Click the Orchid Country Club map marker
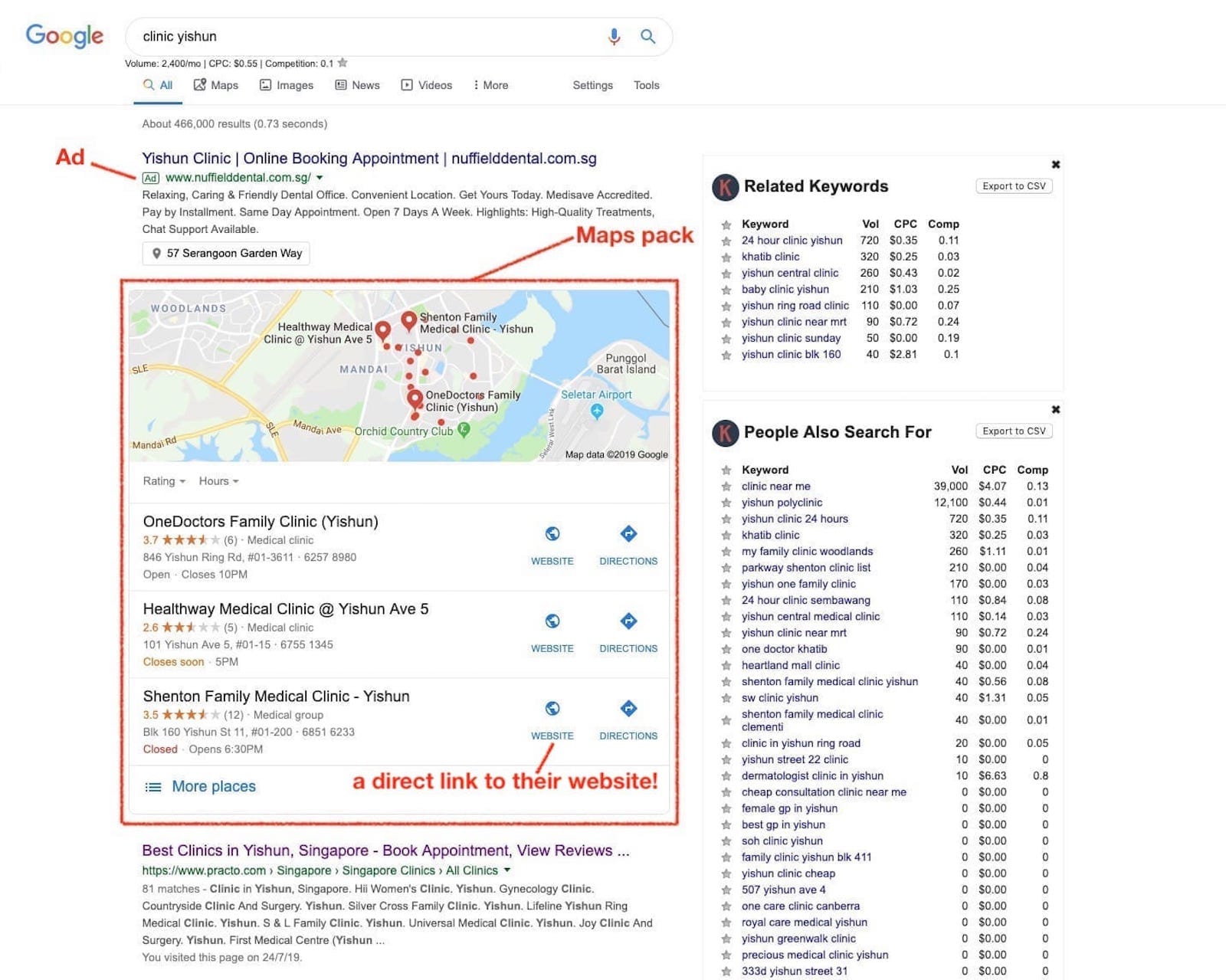The width and height of the screenshot is (1226, 980). (464, 430)
